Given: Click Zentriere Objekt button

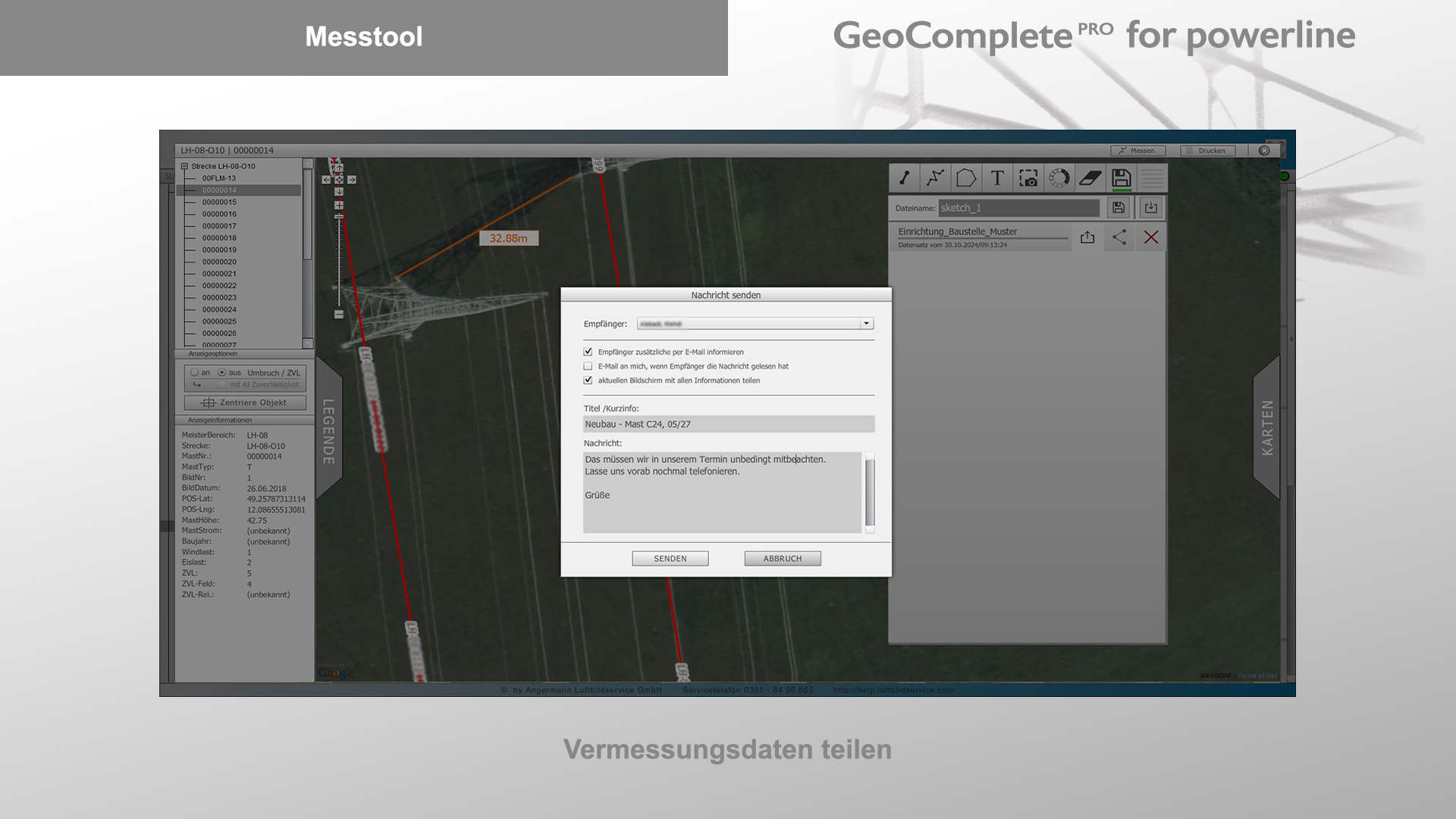Looking at the screenshot, I should click(x=245, y=403).
